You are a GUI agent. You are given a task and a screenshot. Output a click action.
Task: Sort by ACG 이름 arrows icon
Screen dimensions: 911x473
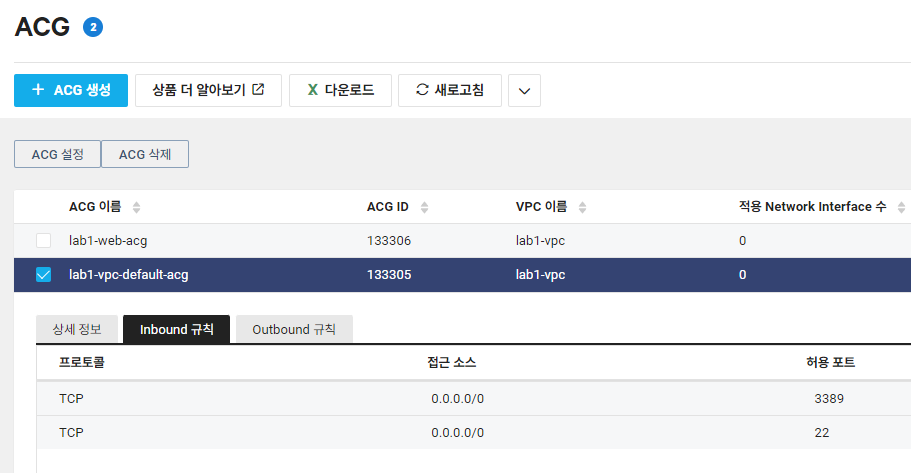137,207
